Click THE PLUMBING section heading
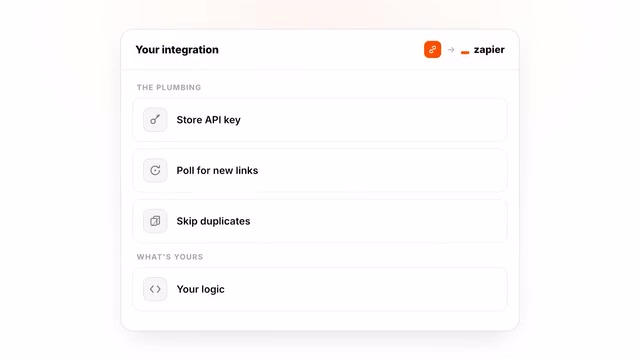The width and height of the screenshot is (640, 360). (x=169, y=87)
